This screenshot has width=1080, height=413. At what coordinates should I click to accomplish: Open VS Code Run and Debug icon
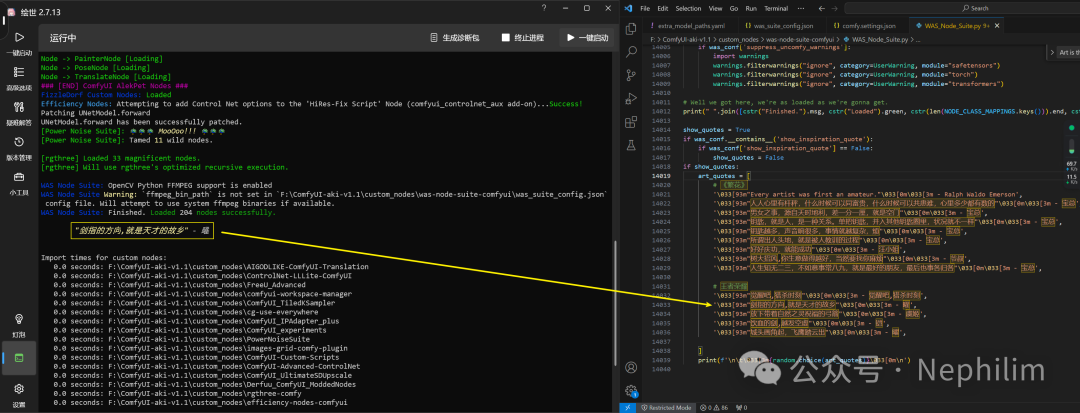tap(630, 98)
